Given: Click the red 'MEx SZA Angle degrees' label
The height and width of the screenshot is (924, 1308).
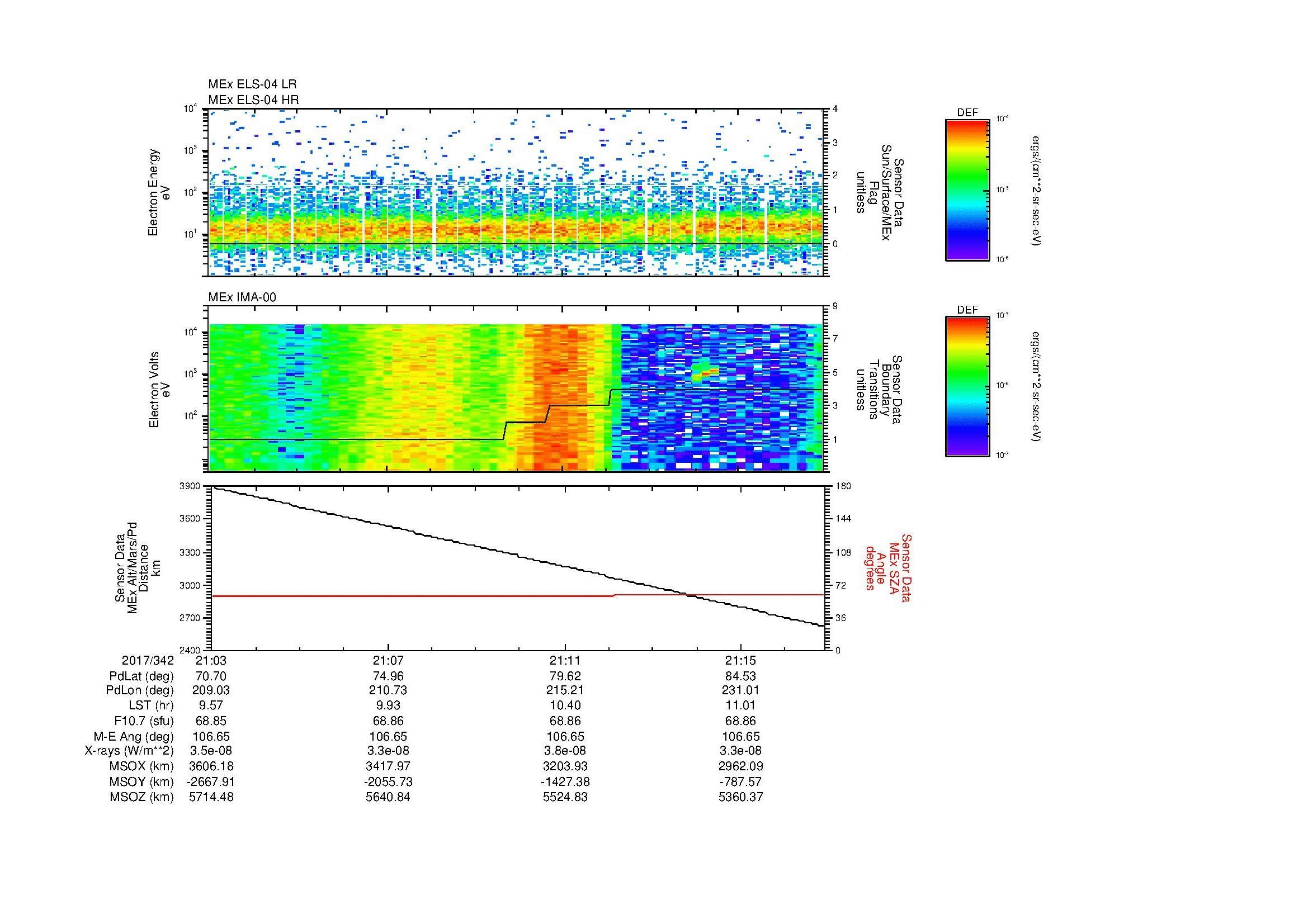Looking at the screenshot, I should tap(887, 567).
